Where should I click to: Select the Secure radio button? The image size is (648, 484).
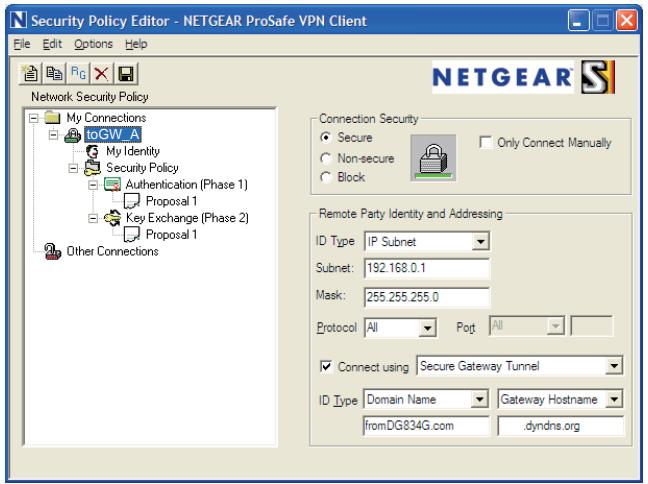coord(326,137)
